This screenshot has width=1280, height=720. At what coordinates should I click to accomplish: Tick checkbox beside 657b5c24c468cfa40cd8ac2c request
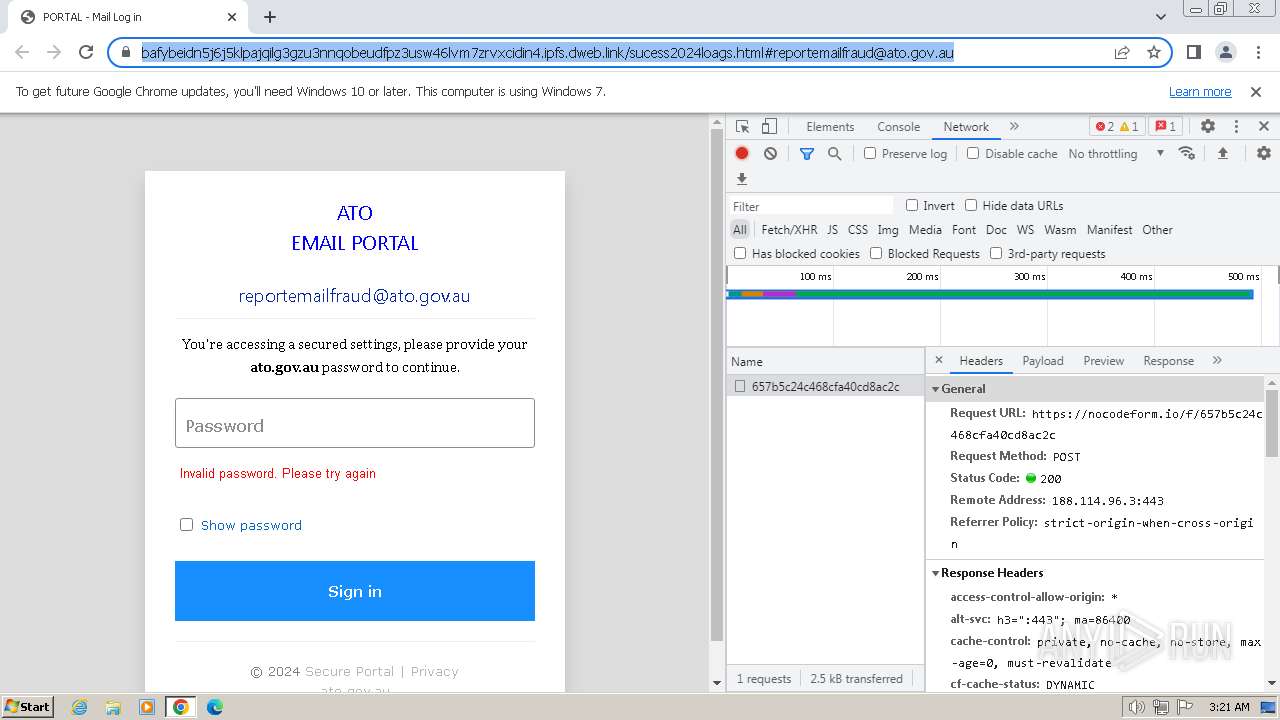[740, 386]
